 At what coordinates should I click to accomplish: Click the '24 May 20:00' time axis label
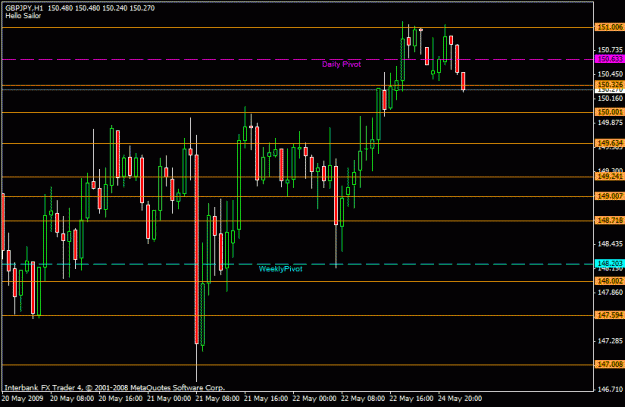pyautogui.click(x=460, y=399)
